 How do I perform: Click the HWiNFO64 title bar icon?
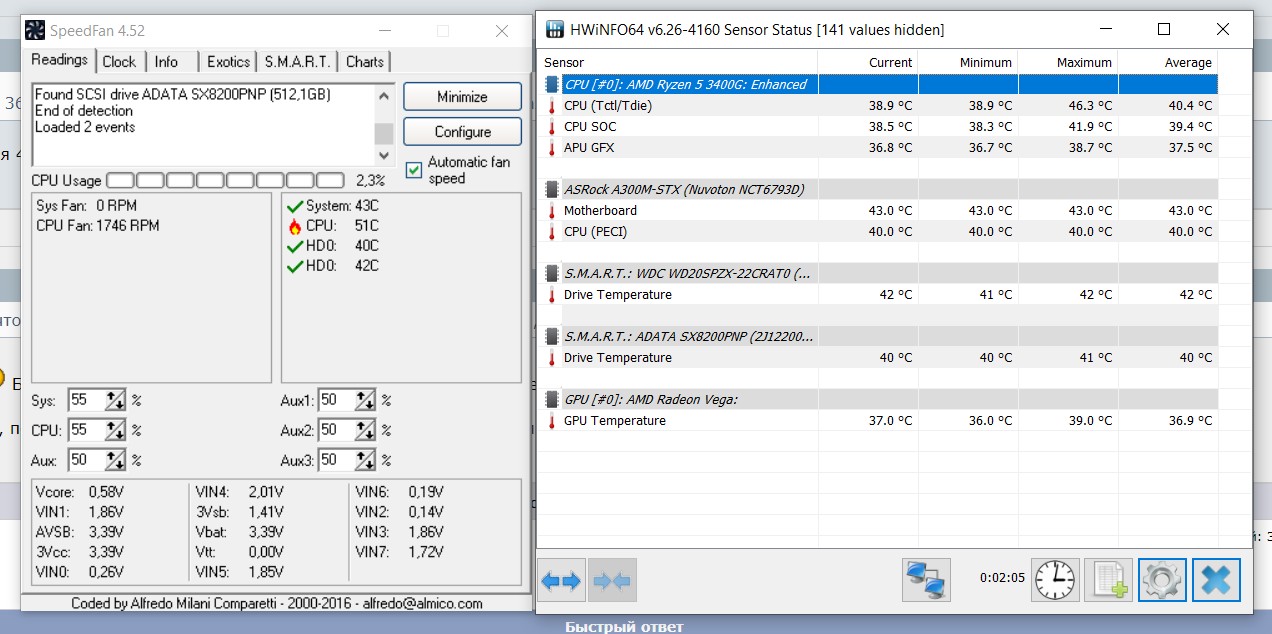click(x=553, y=29)
